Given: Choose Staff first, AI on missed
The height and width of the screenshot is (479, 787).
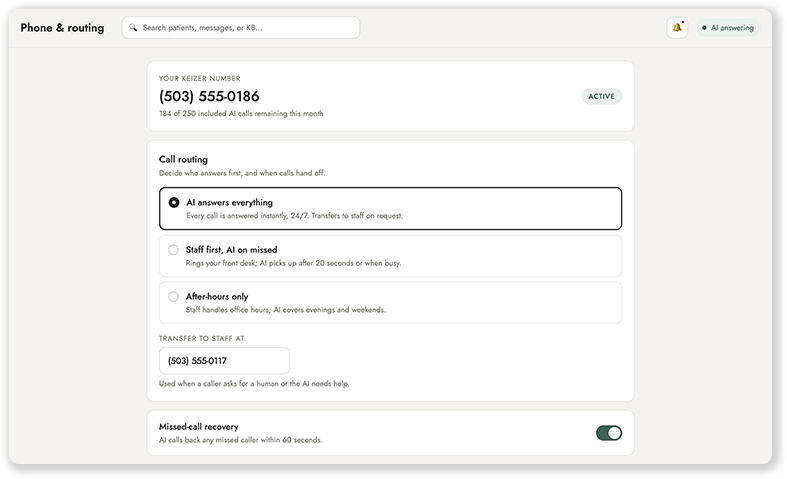Looking at the screenshot, I should 173,250.
